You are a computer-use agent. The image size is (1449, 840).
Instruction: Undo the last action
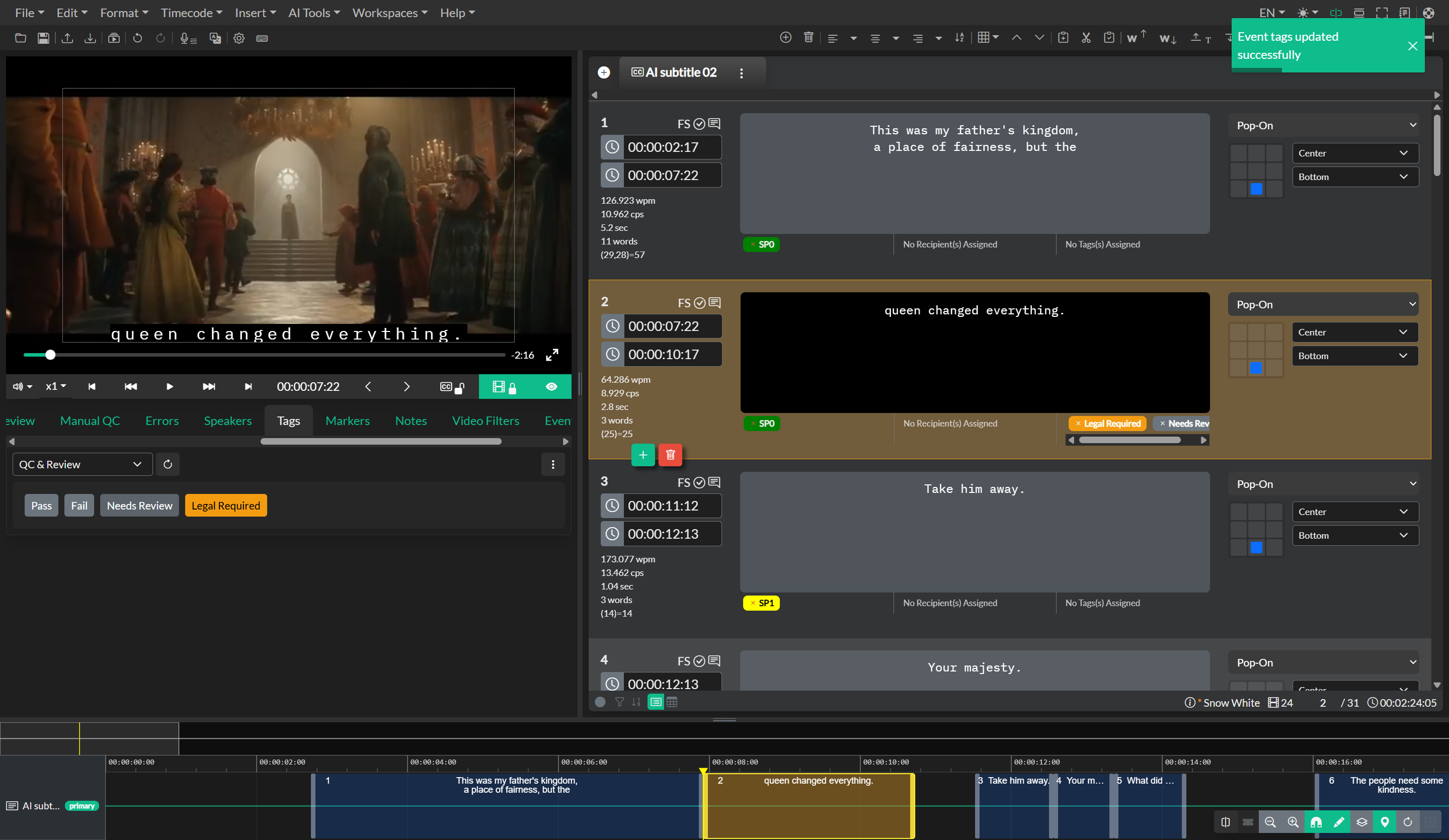point(137,38)
